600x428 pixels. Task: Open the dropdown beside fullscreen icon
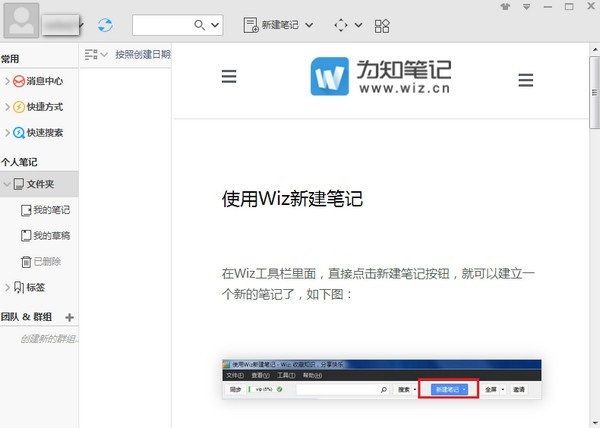[358, 25]
